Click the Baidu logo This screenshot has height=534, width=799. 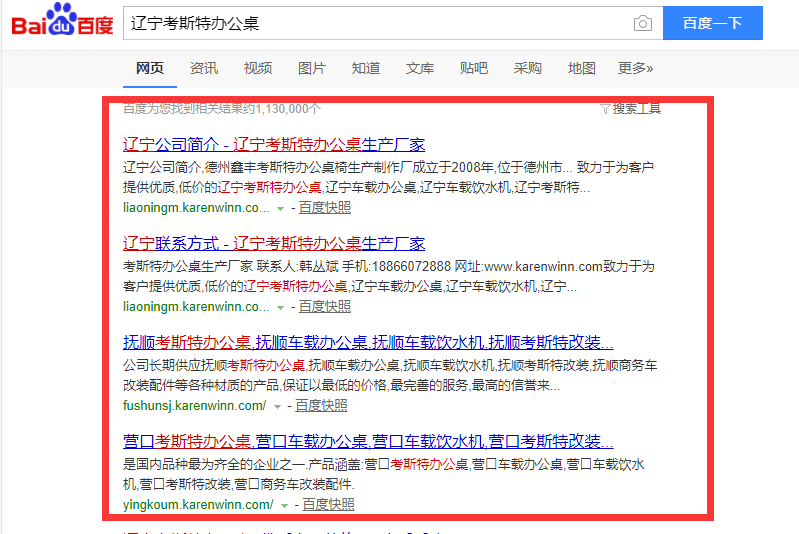62,21
